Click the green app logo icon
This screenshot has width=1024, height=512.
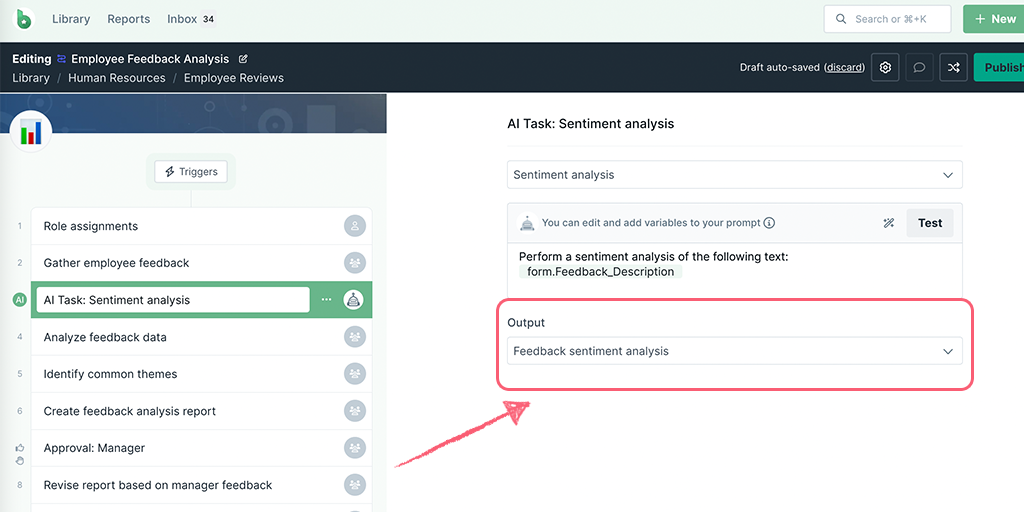[25, 19]
